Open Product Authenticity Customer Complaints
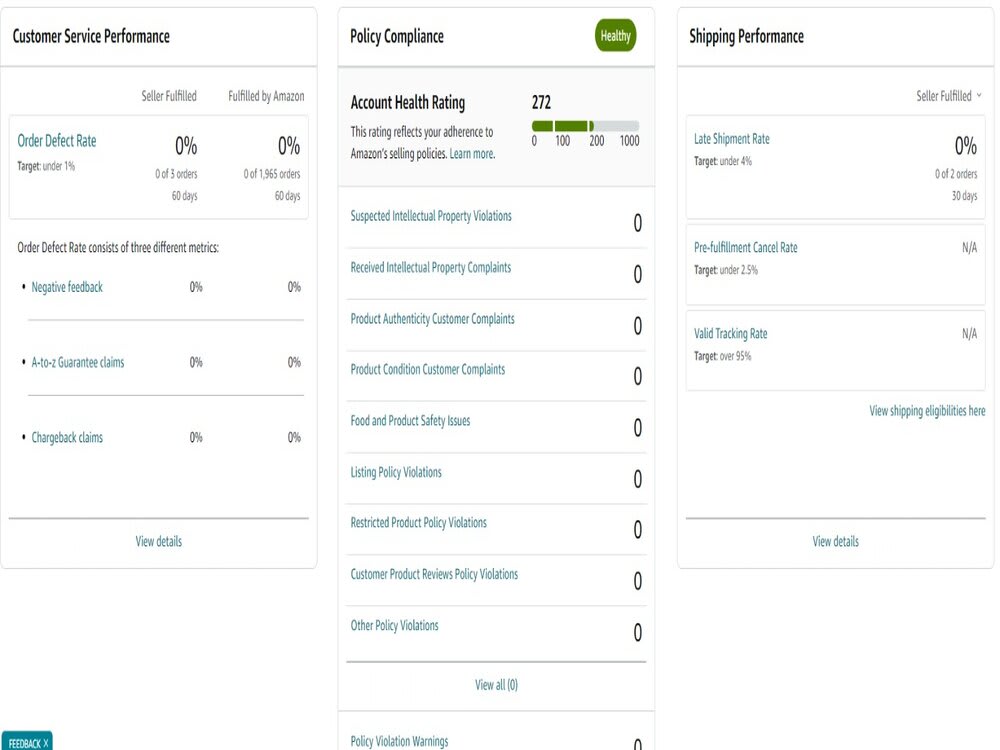Image resolution: width=1000 pixels, height=750 pixels. click(x=432, y=319)
